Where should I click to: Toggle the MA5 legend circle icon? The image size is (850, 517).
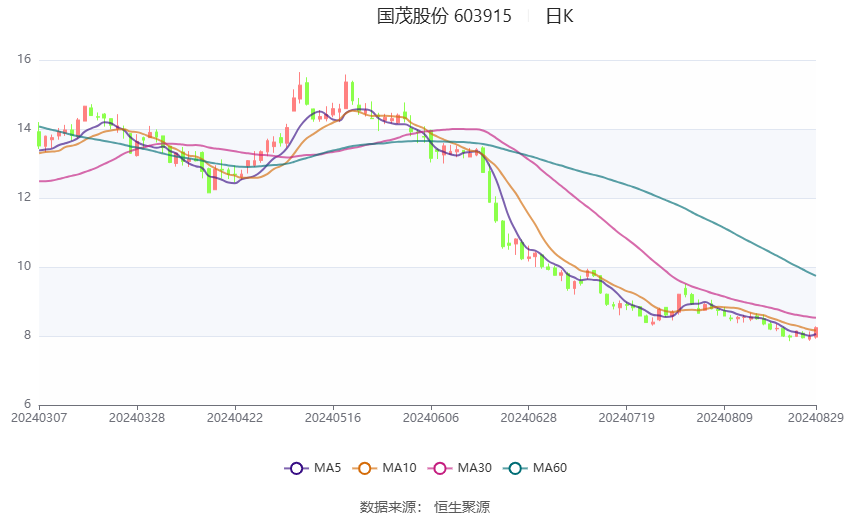(296, 468)
